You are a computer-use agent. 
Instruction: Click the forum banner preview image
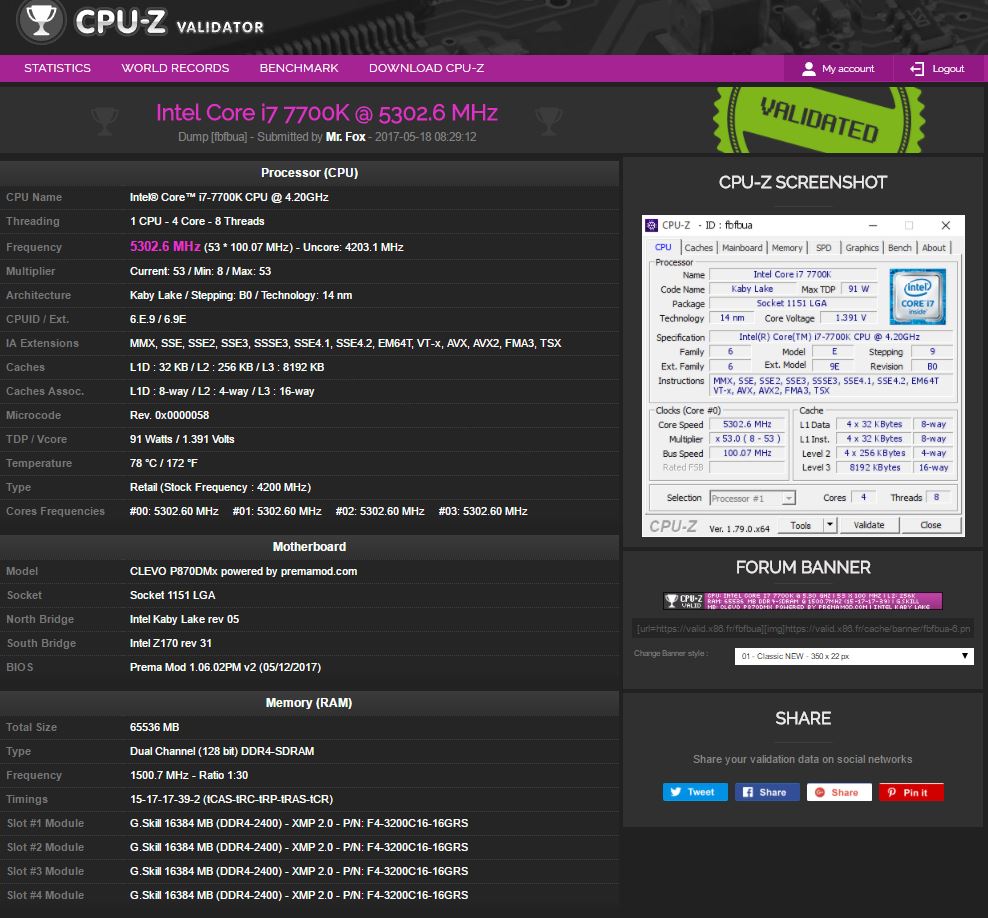(803, 600)
